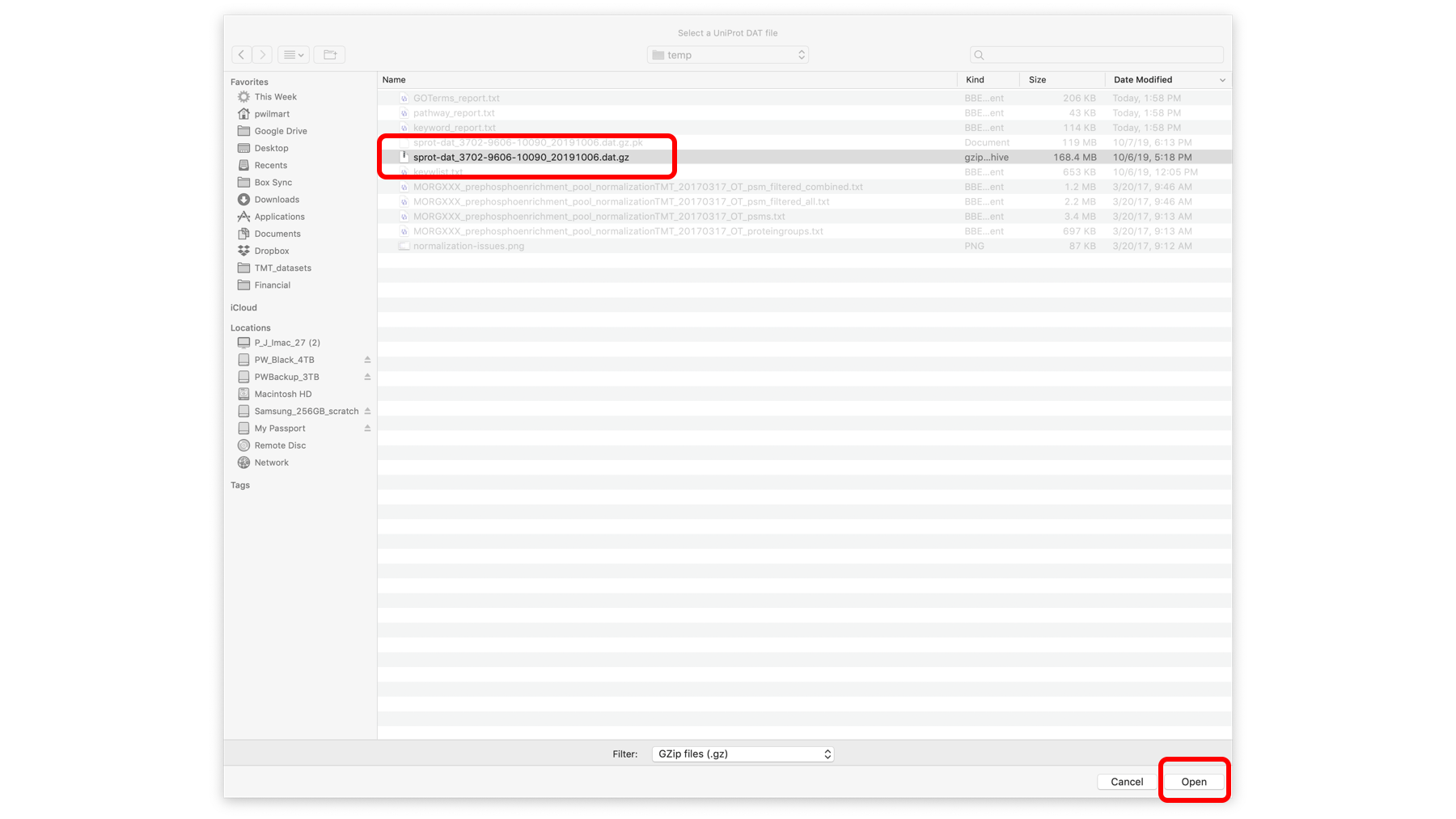Click the iCloud section header
1456x819 pixels.
tap(243, 307)
